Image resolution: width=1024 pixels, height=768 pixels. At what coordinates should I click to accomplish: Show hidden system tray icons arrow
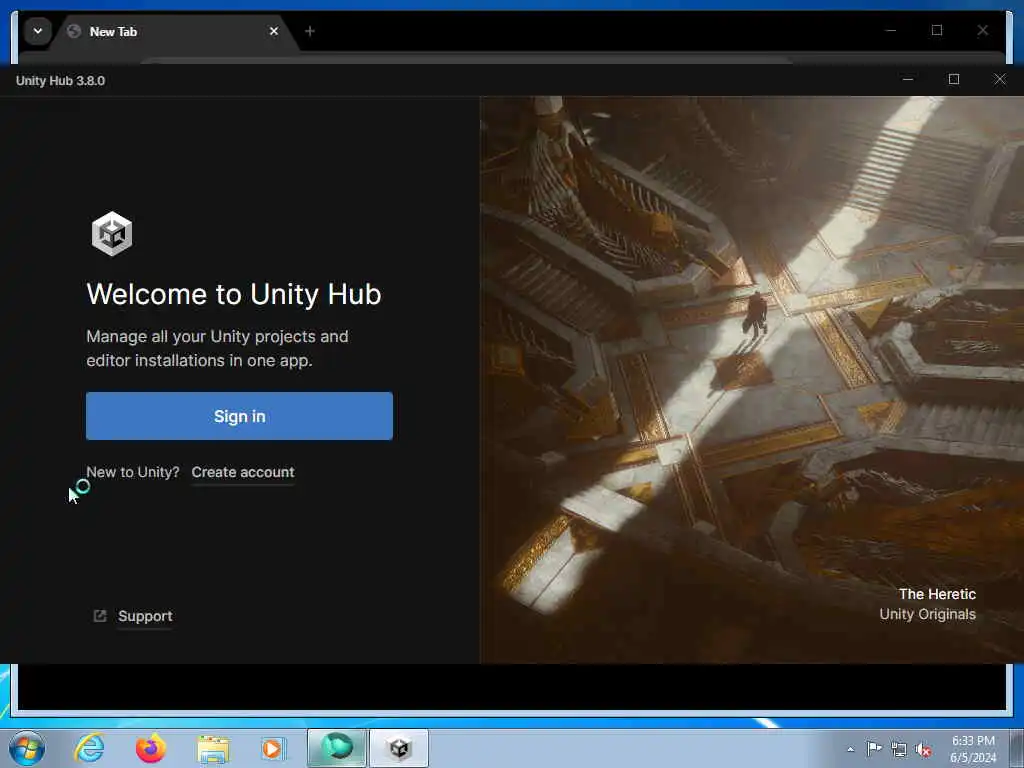point(850,749)
